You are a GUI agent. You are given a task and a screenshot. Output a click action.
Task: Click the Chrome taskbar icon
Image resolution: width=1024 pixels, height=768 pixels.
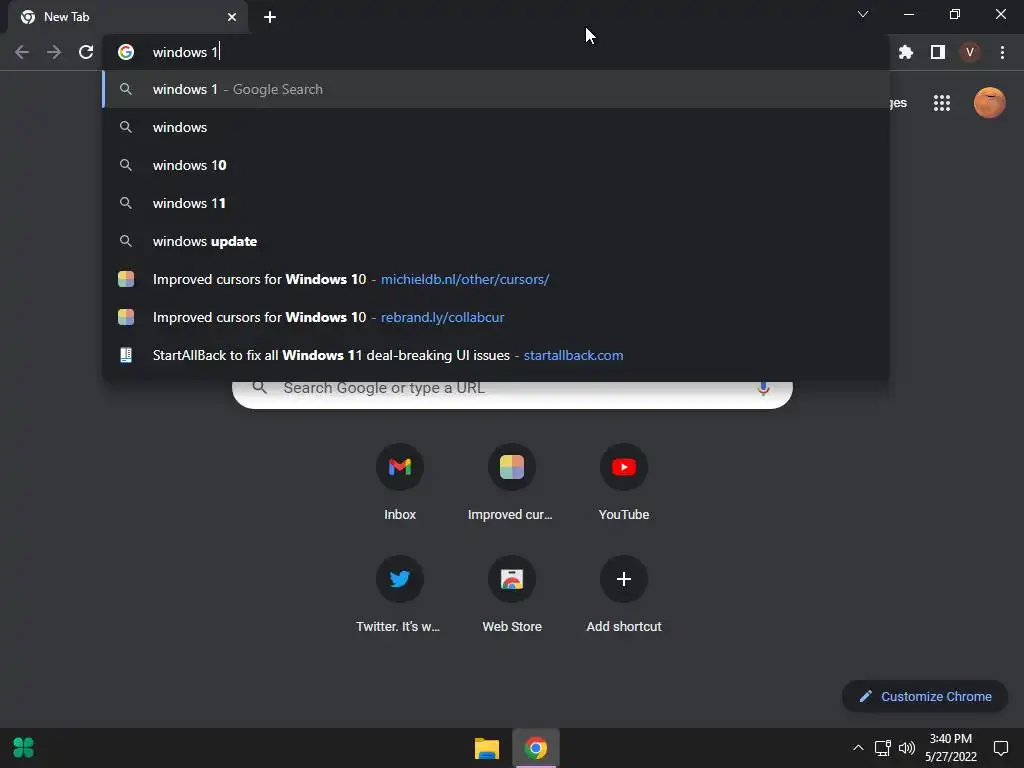[536, 748]
